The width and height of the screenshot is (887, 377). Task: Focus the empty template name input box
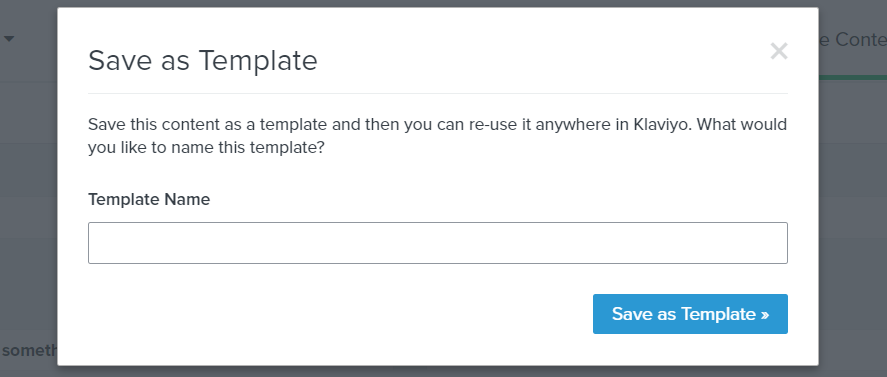point(437,243)
